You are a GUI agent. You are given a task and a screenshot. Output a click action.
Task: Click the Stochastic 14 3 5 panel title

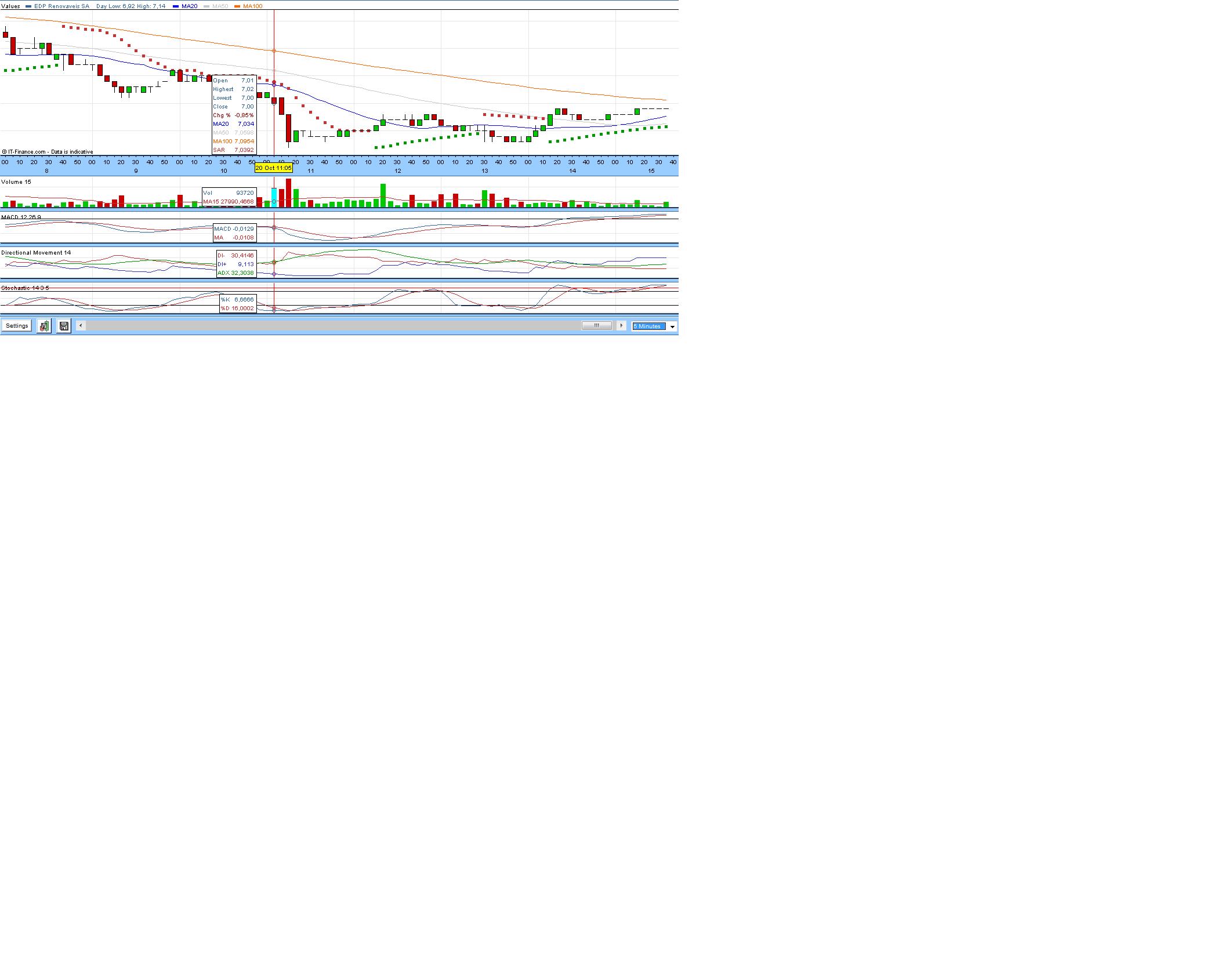click(25, 288)
